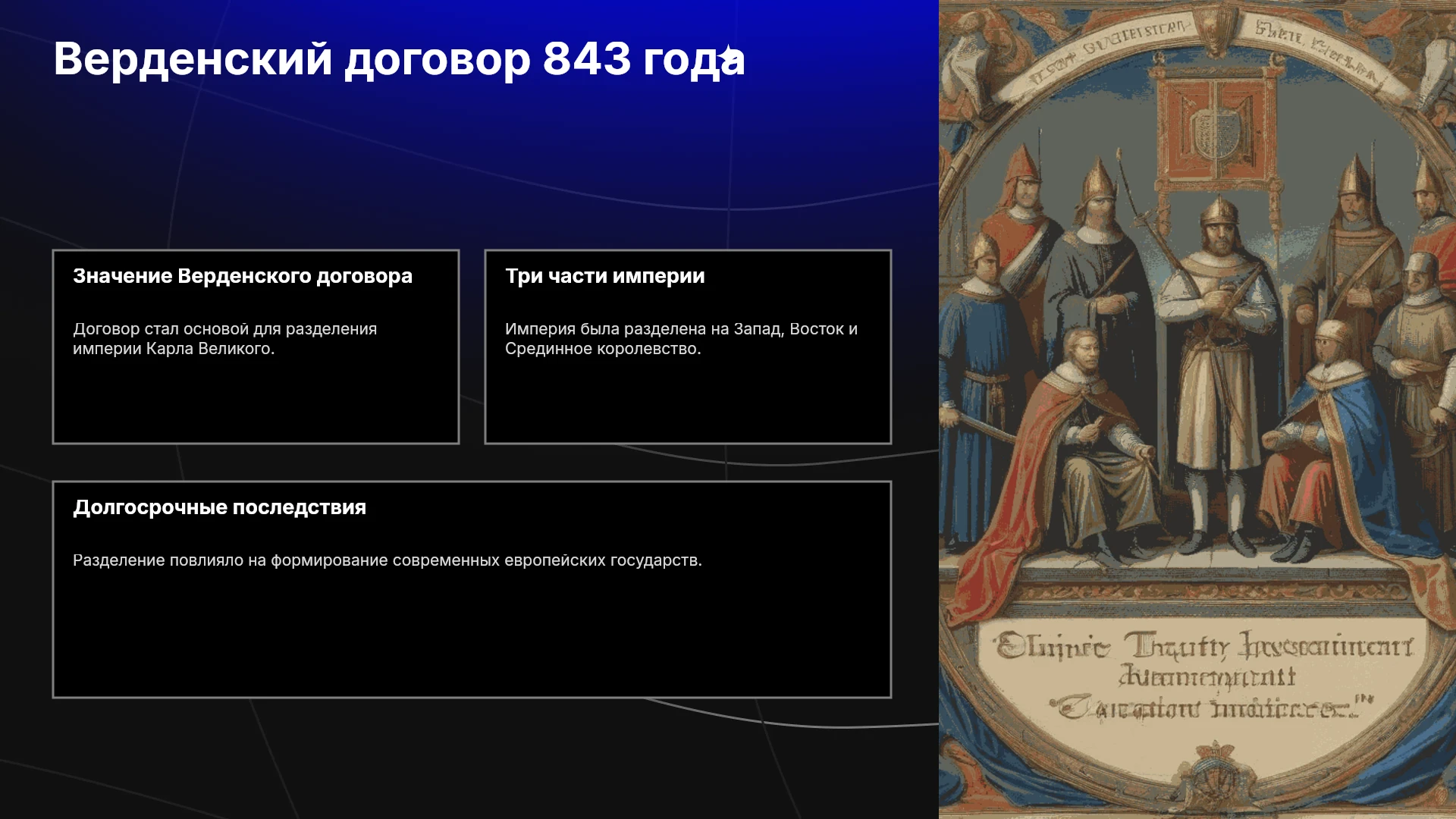The width and height of the screenshot is (1456, 819).
Task: Click the "Долгосрочные последствия" heading
Action: coord(219,507)
